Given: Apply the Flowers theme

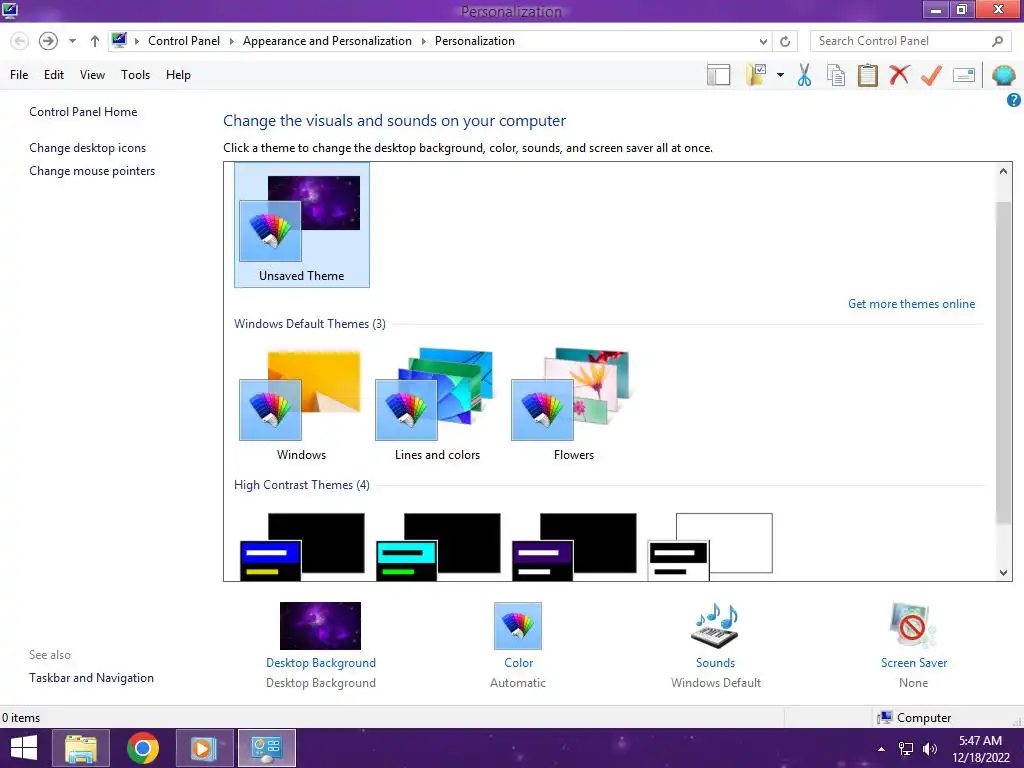Looking at the screenshot, I should pyautogui.click(x=573, y=405).
